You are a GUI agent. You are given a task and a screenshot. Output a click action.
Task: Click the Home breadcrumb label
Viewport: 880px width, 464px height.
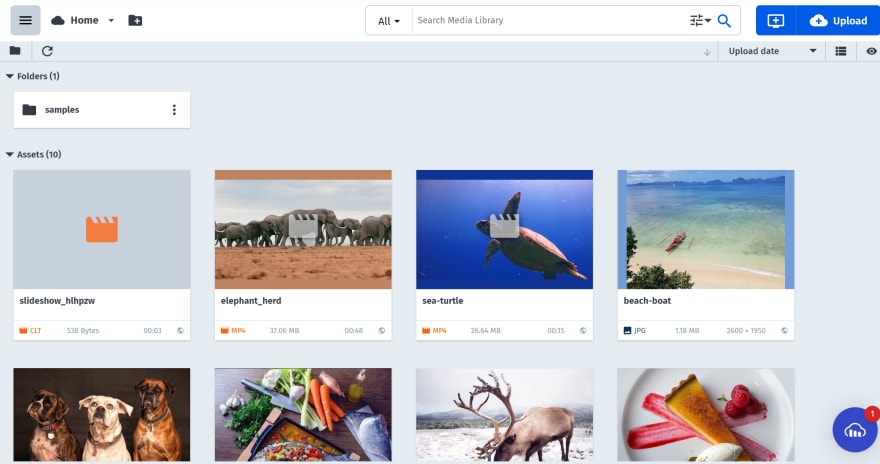tap(84, 21)
